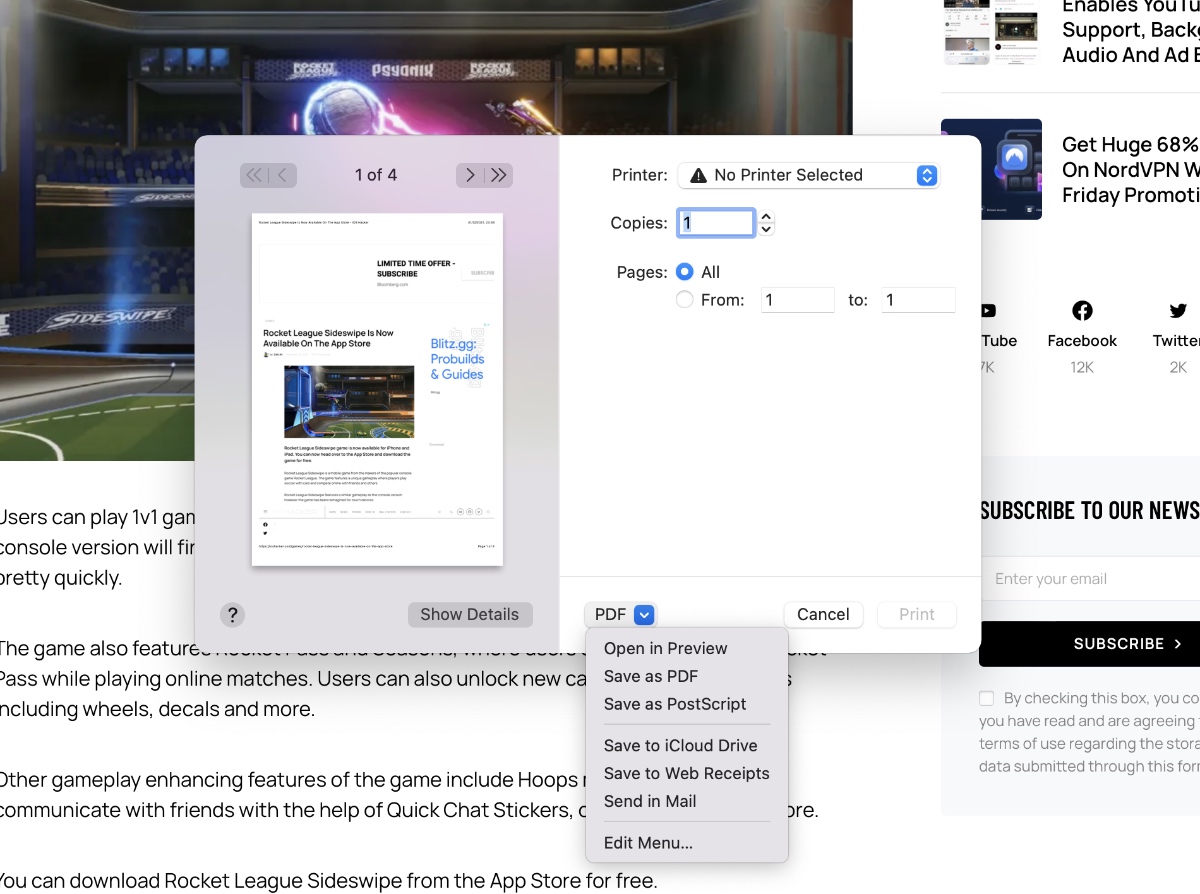
Task: Increase copies with the stepper up arrow
Action: pyautogui.click(x=766, y=216)
